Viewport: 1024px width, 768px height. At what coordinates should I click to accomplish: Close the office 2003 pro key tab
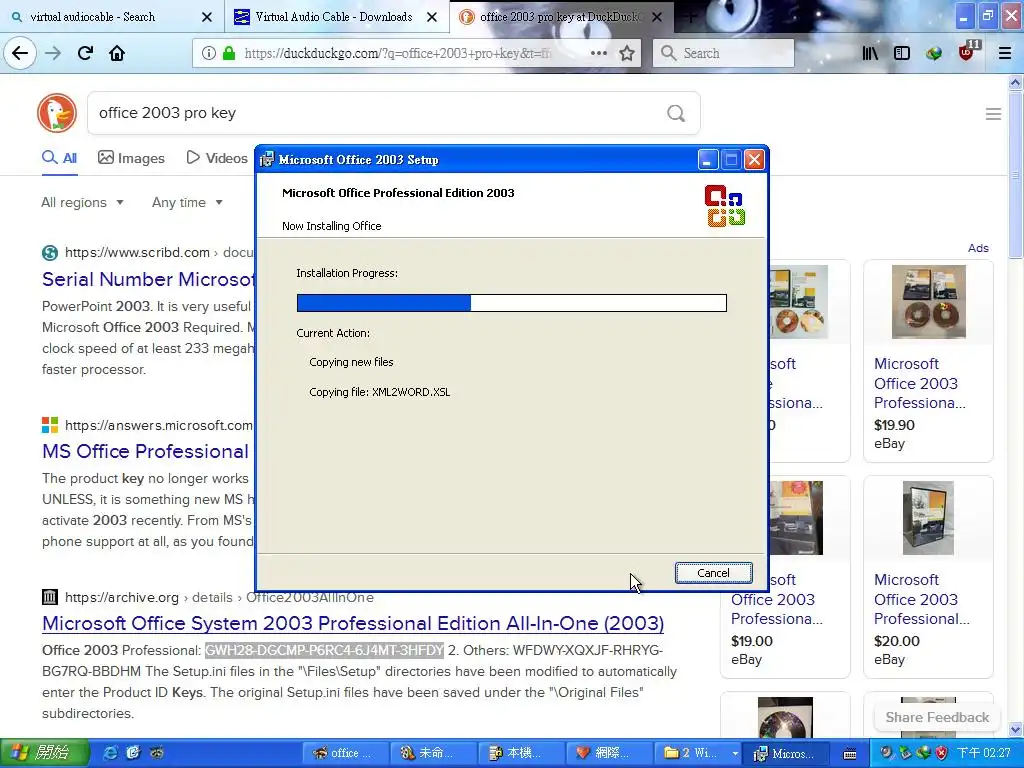(x=657, y=17)
